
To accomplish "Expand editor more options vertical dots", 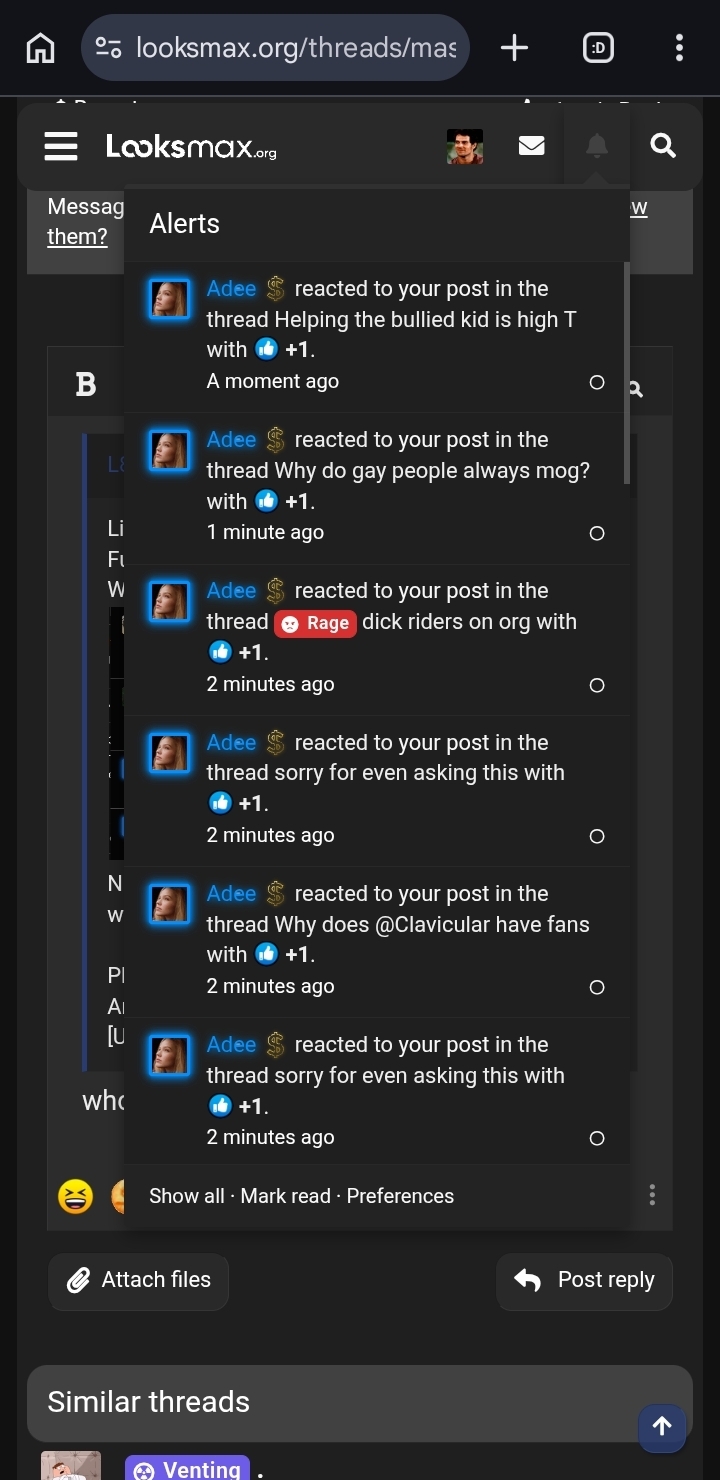I will click(x=652, y=1195).
